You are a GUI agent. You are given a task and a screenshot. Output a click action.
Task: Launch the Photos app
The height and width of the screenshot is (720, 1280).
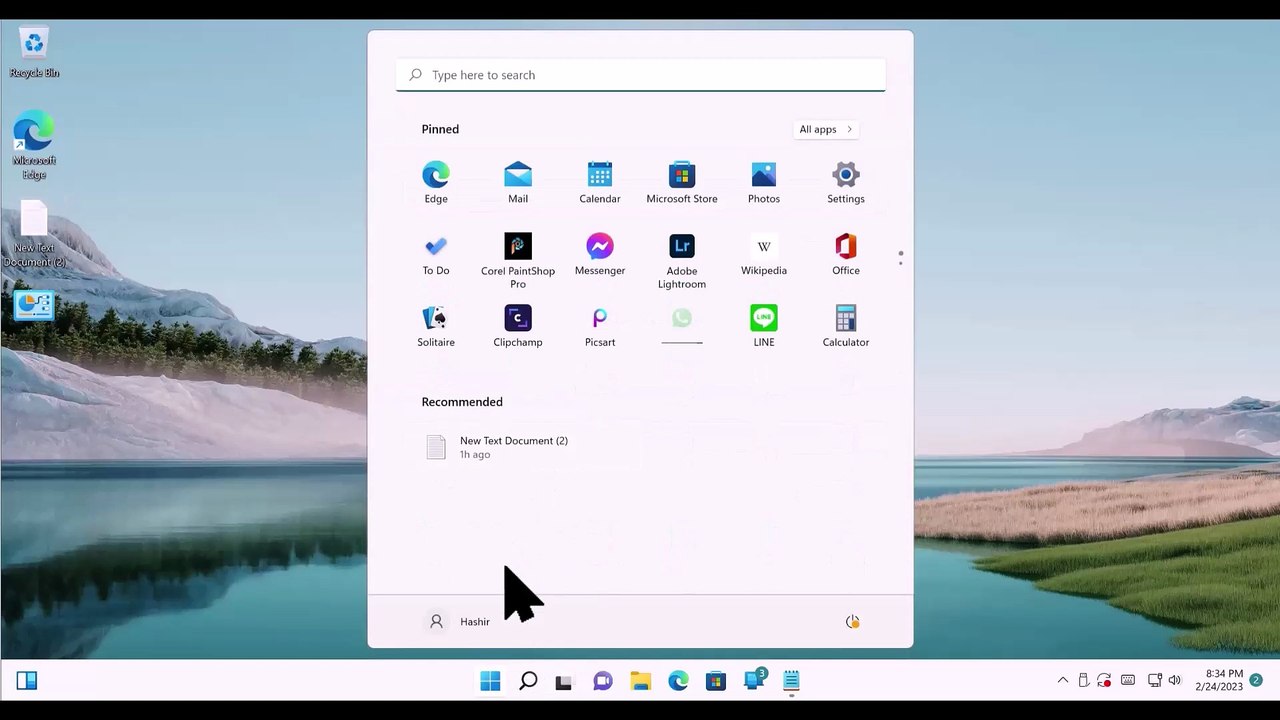(x=764, y=183)
